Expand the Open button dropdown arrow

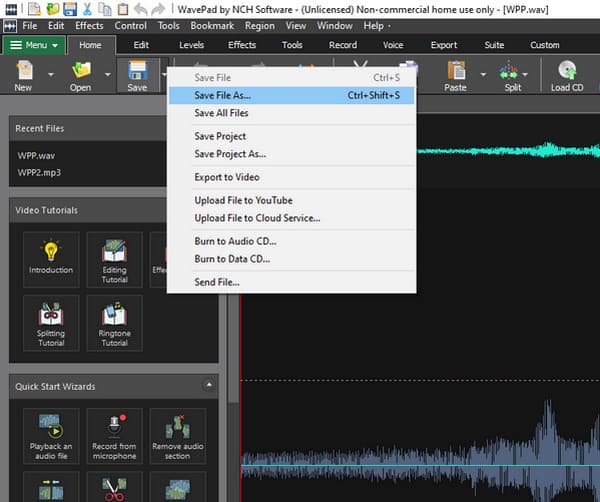point(108,75)
